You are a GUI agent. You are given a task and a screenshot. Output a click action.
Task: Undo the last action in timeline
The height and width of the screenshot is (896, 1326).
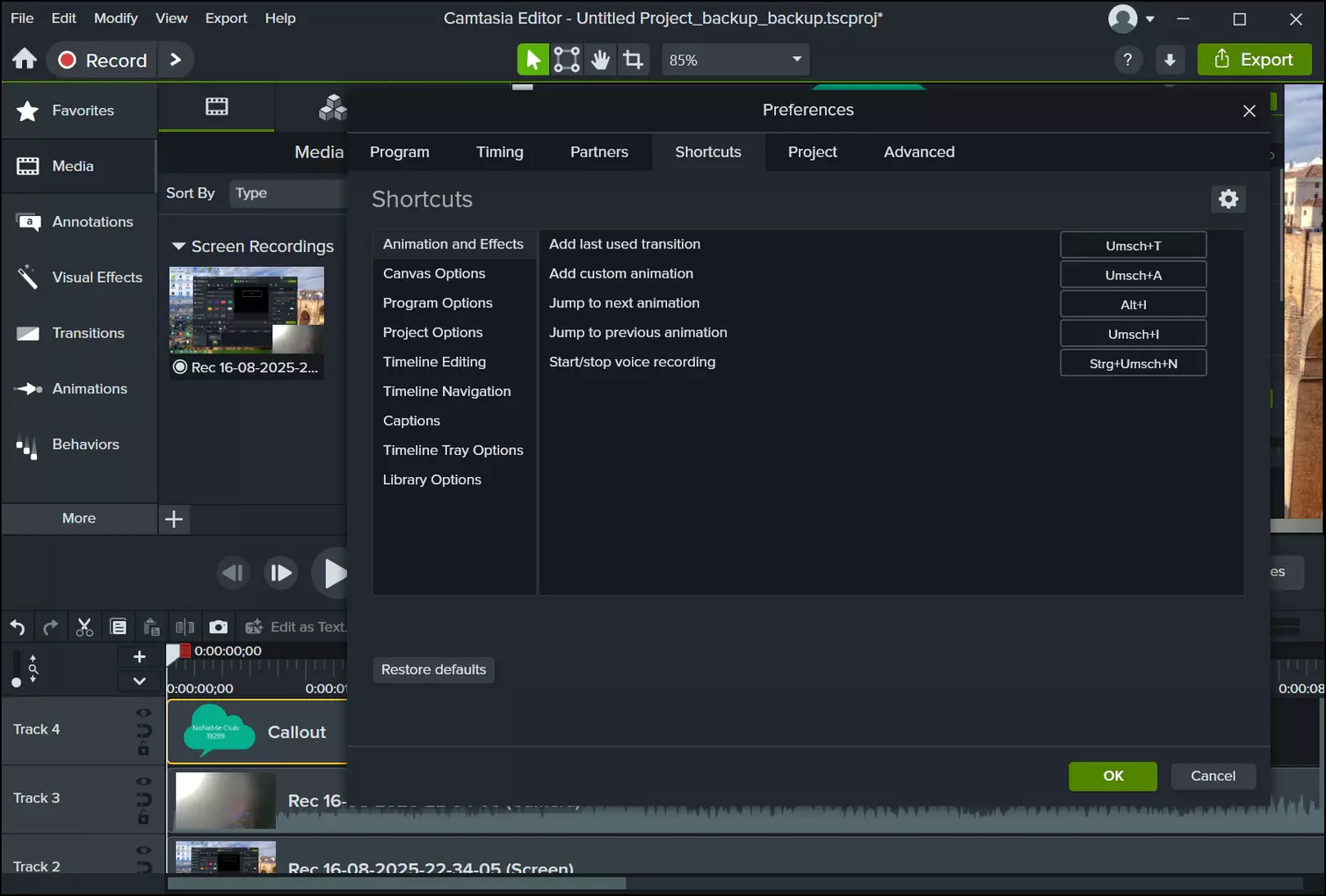pyautogui.click(x=18, y=627)
